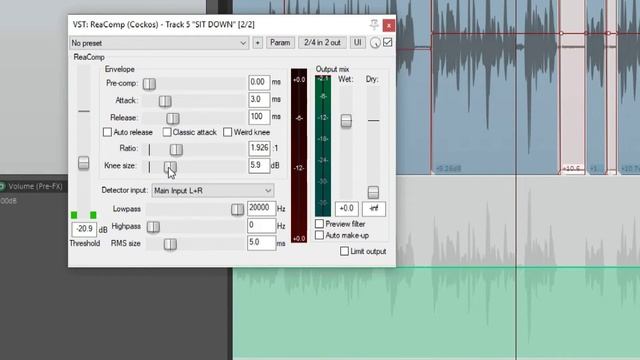The width and height of the screenshot is (640, 360).
Task: Enable the Auto make-up checkbox
Action: (320, 235)
